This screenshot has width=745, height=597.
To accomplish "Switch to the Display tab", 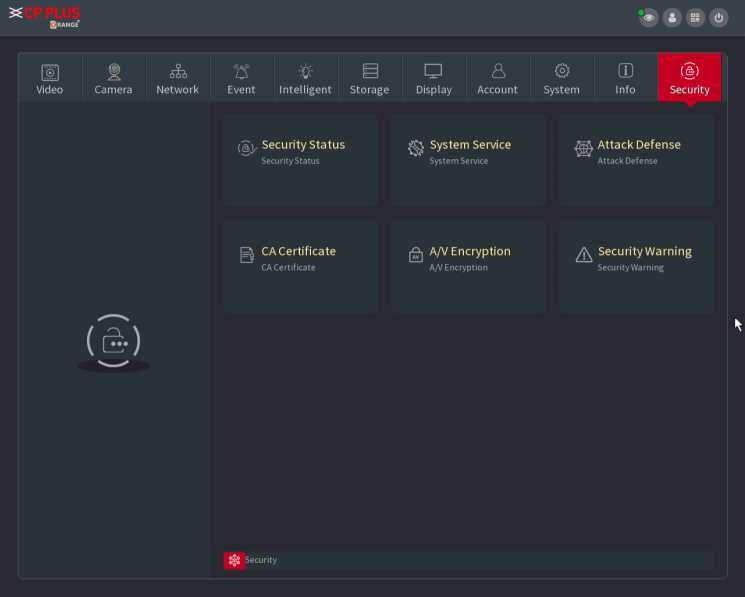I will tap(433, 78).
